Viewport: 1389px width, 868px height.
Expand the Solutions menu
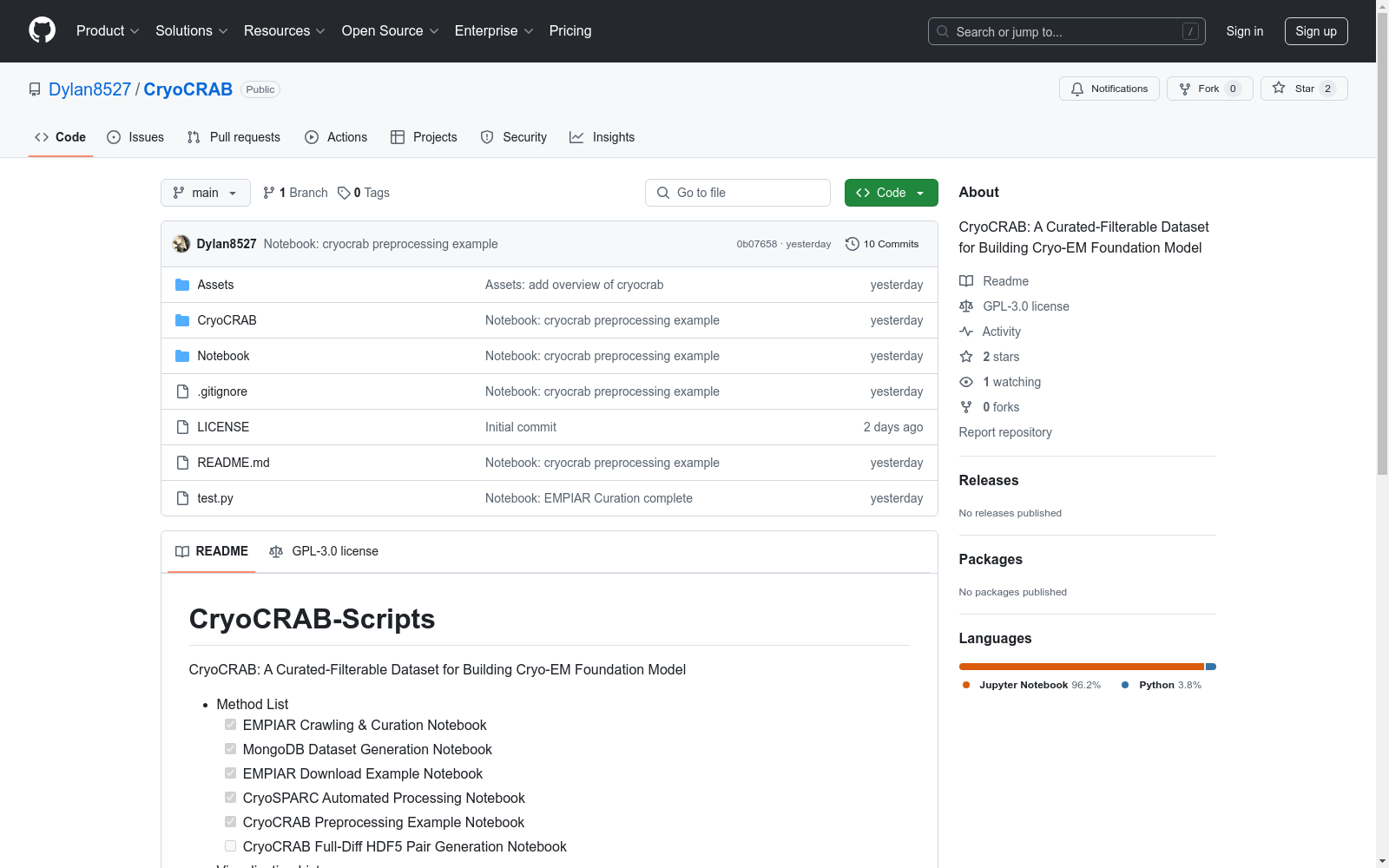[x=192, y=31]
